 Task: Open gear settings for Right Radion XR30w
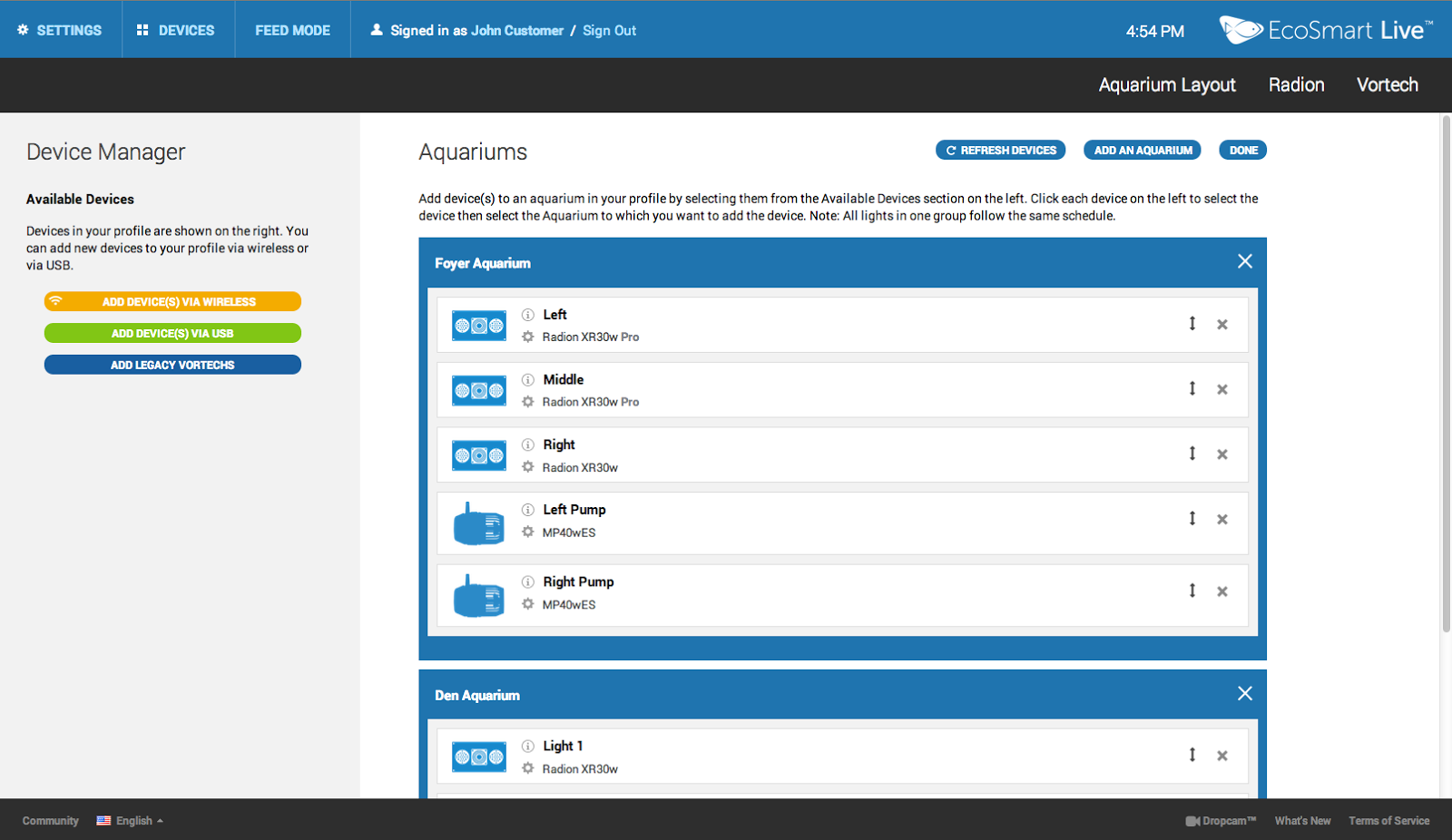[x=528, y=467]
